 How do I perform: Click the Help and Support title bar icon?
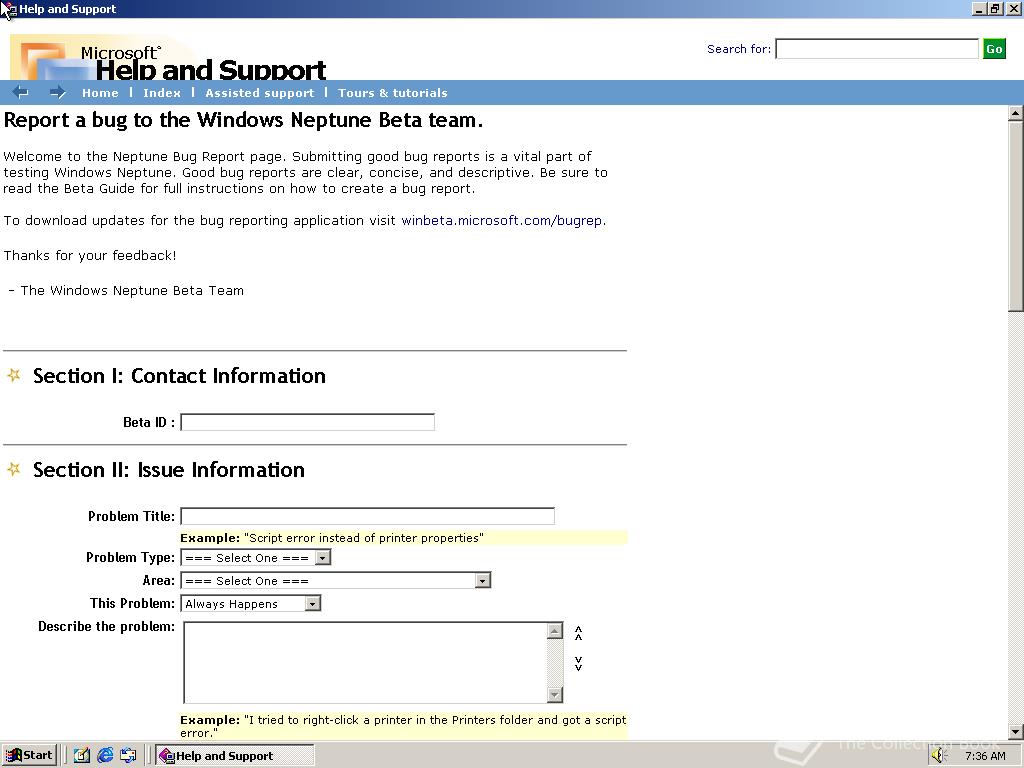(9, 9)
